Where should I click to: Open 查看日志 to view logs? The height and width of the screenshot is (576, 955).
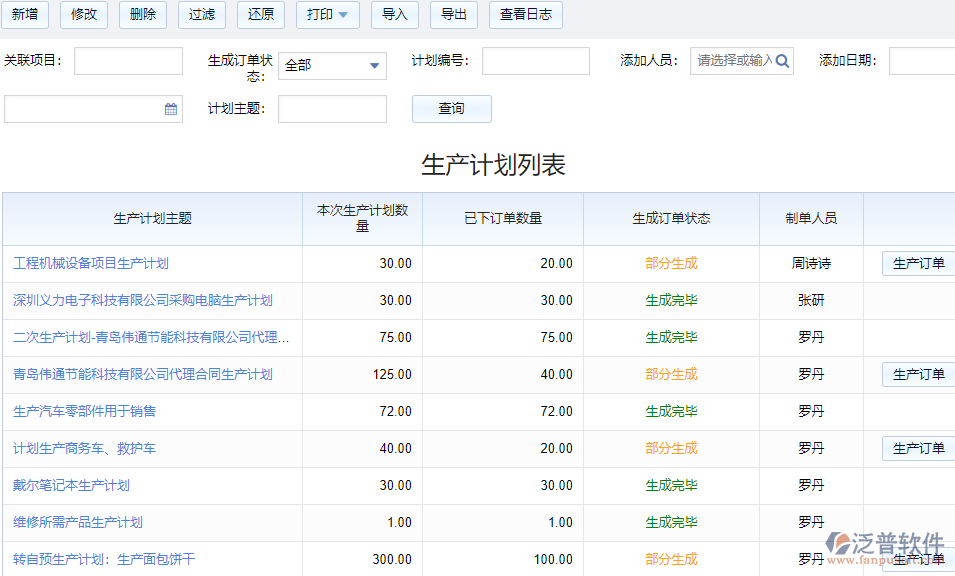coord(525,15)
